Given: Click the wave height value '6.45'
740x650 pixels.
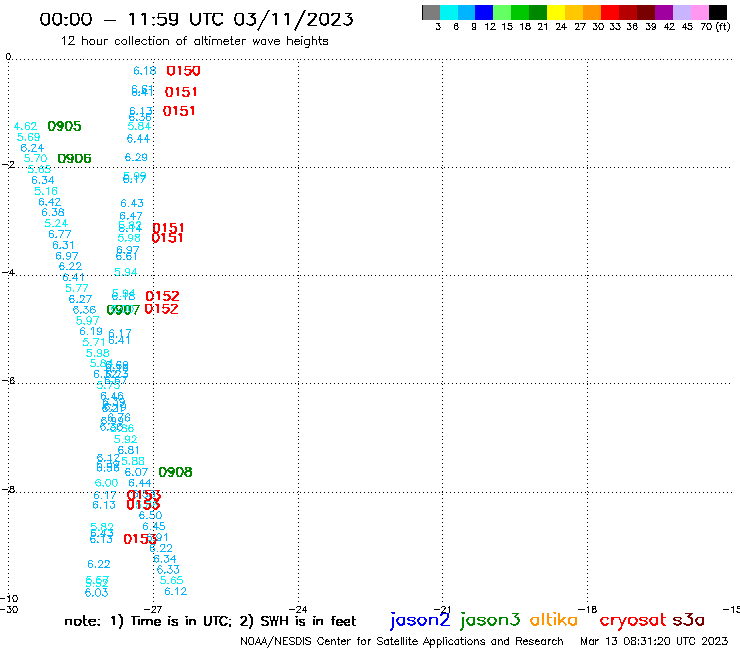Looking at the screenshot, I should coord(154,526).
